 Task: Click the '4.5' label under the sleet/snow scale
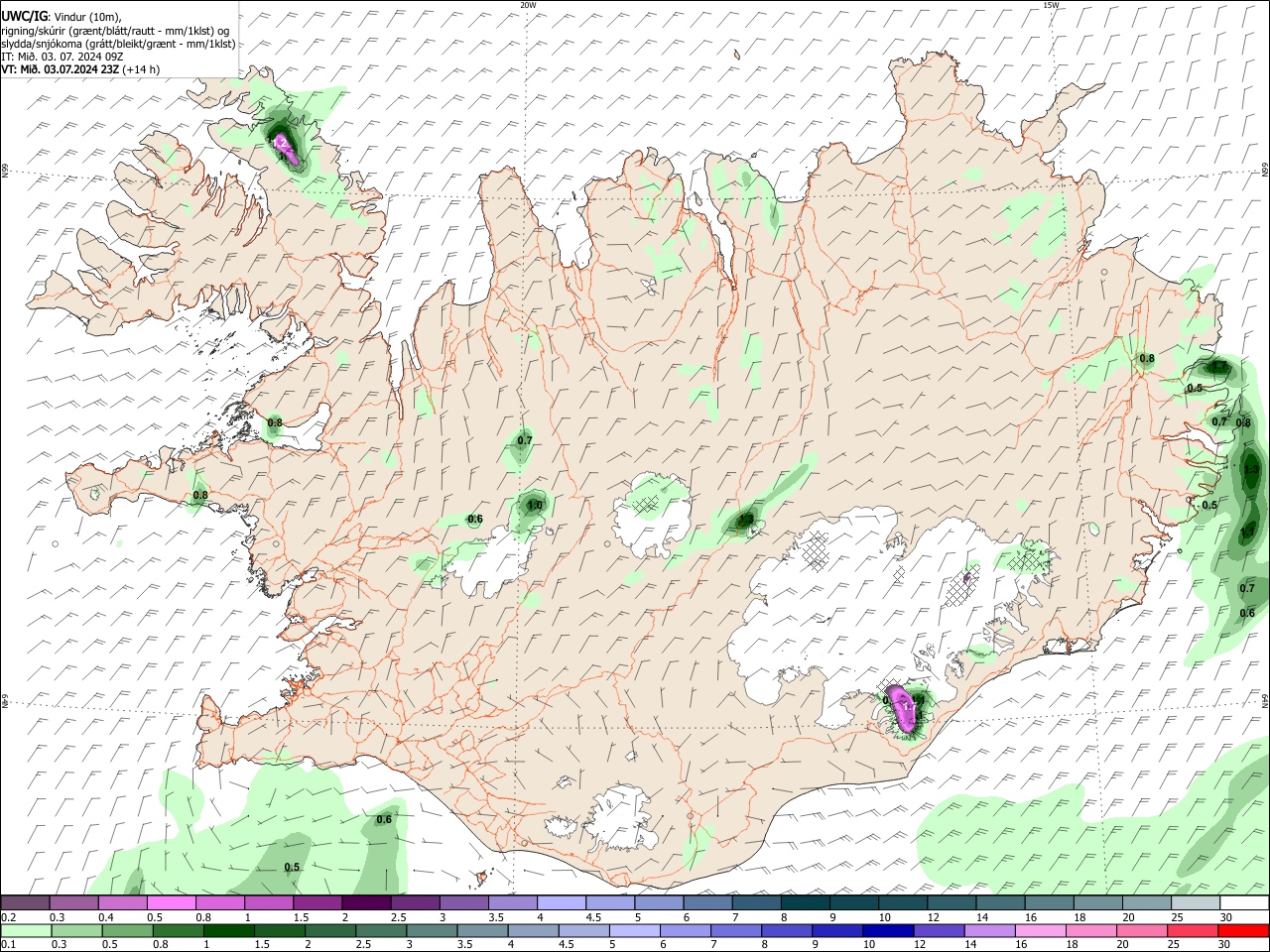[x=592, y=917]
